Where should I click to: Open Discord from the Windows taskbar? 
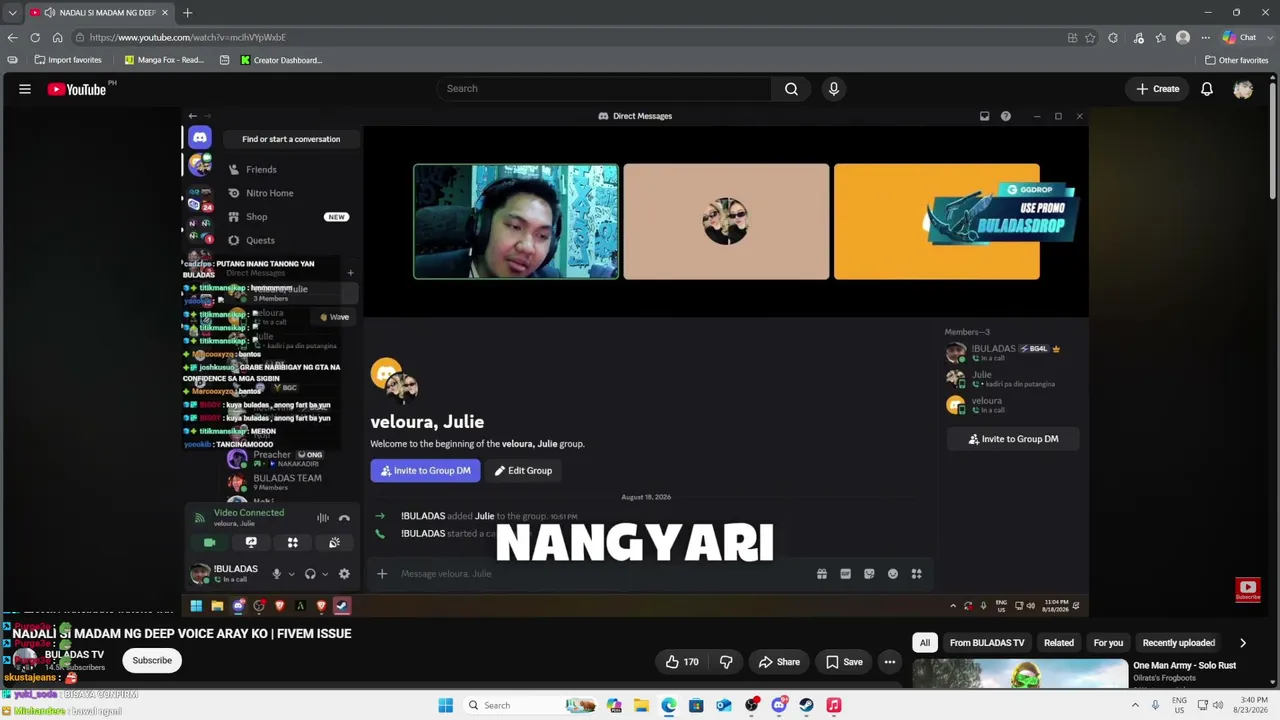[779, 705]
